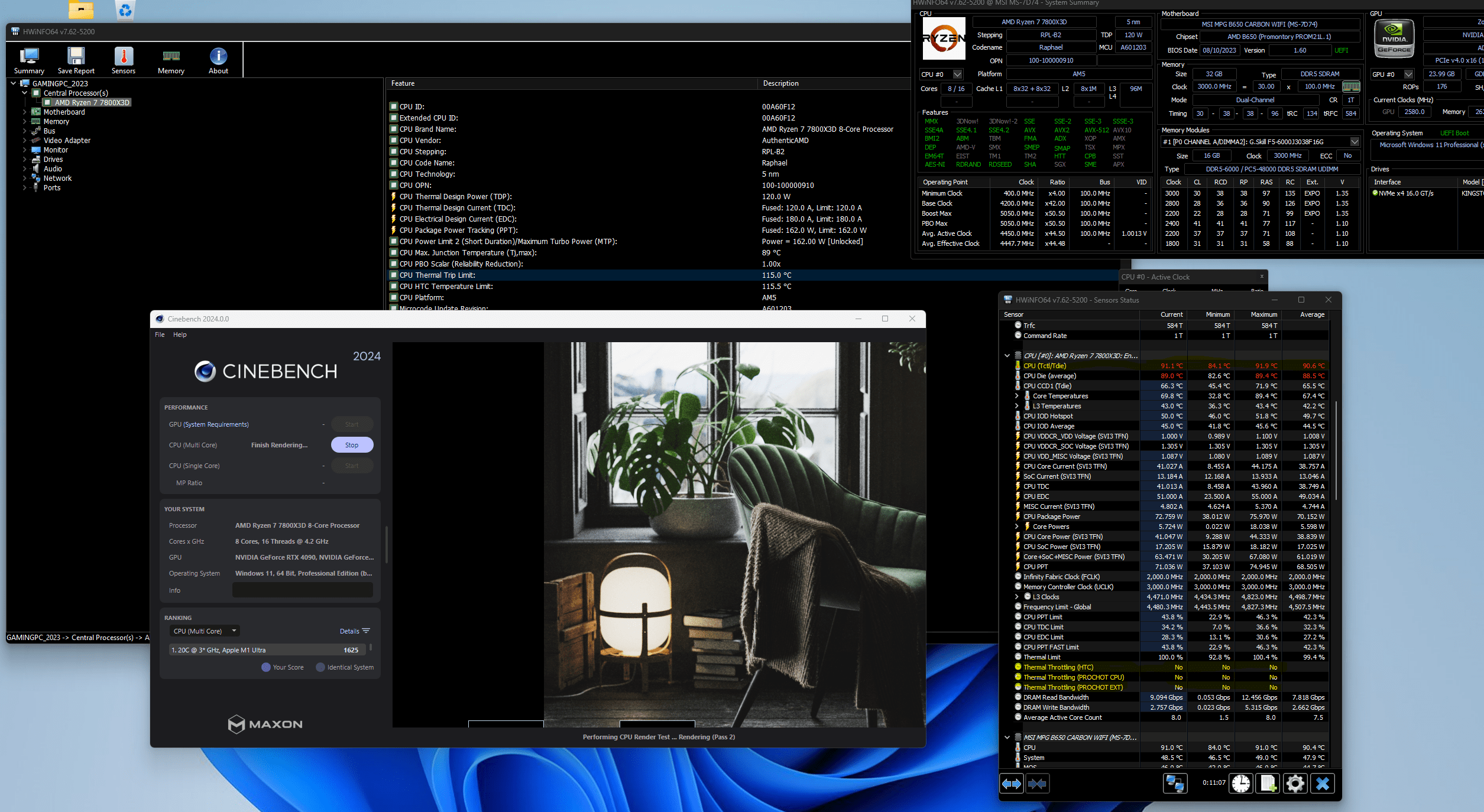Open the memory module selection dropdown

point(1354,142)
